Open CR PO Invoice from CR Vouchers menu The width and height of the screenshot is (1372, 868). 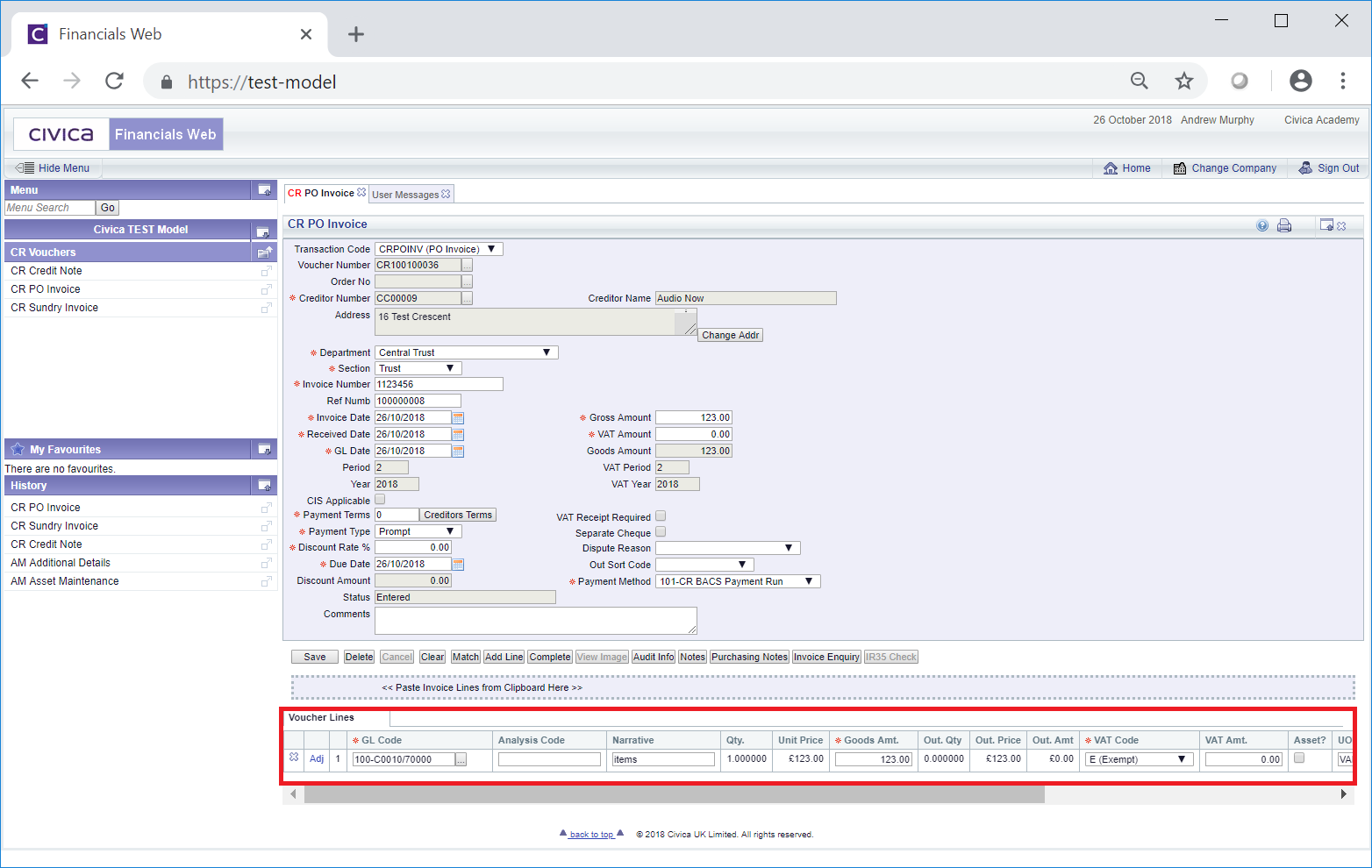point(46,289)
